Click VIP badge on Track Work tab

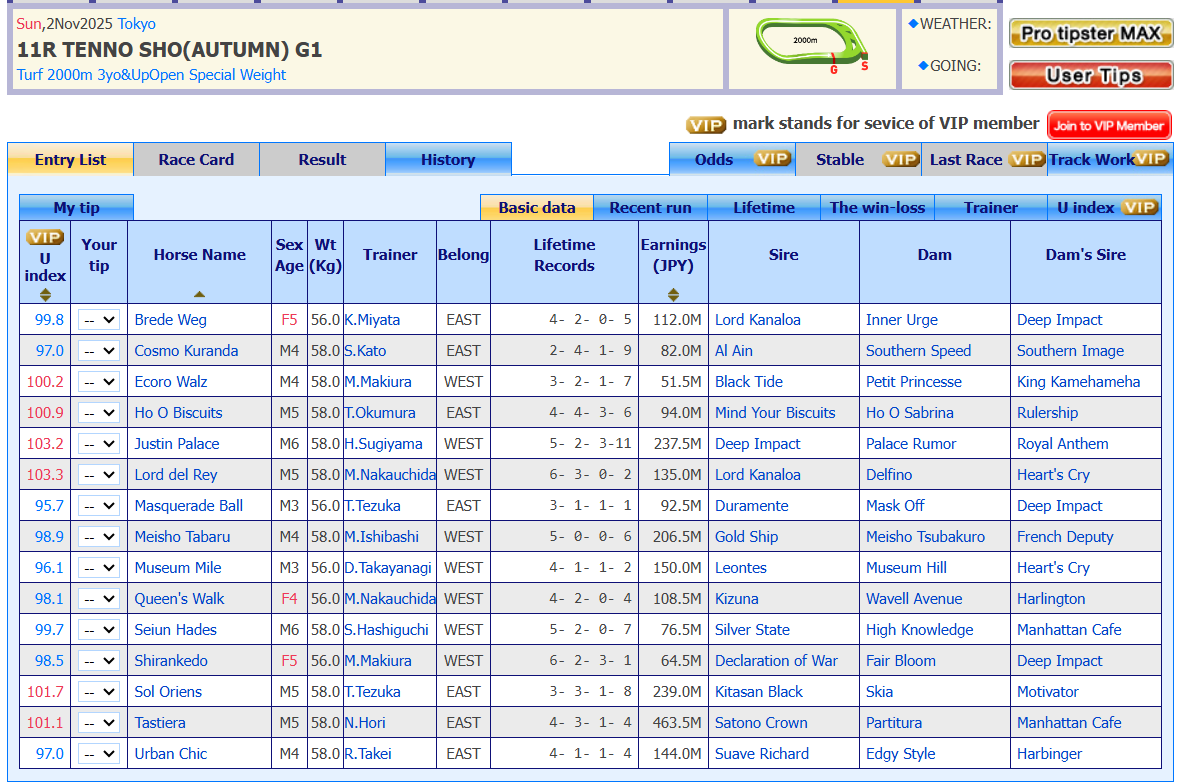1152,159
